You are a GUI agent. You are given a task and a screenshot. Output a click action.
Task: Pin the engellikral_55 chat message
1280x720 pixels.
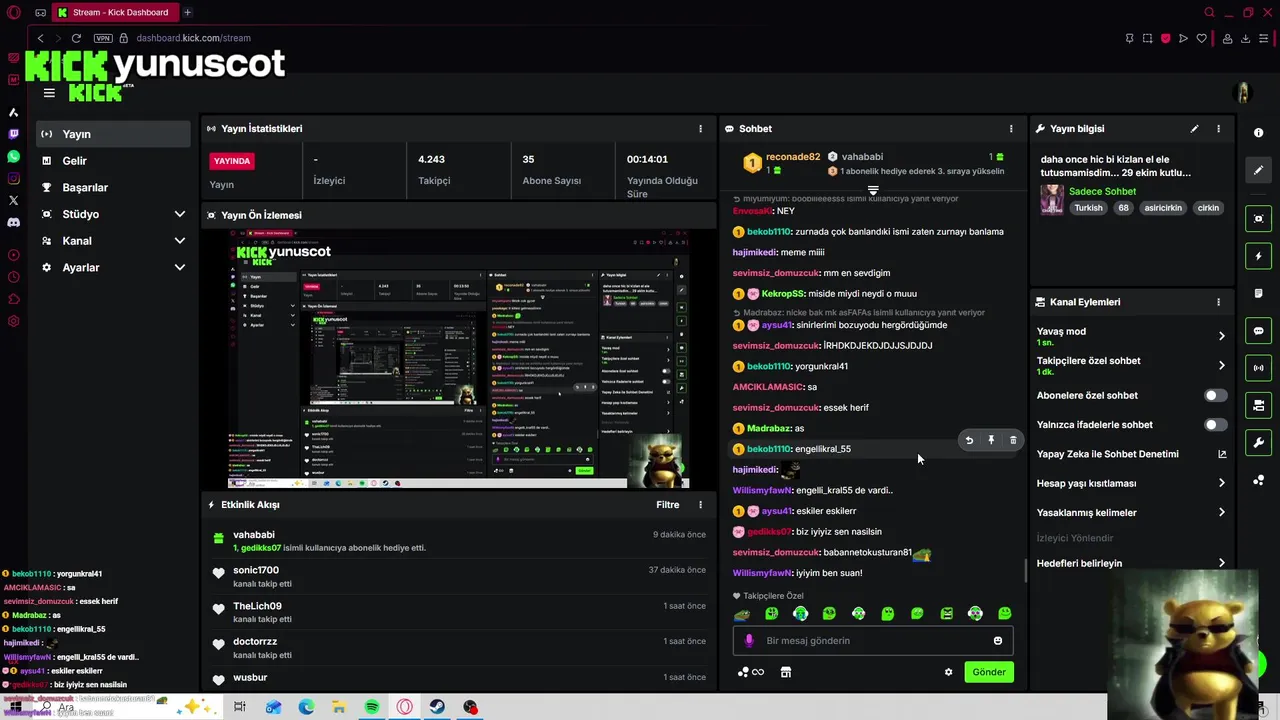[x=991, y=440]
